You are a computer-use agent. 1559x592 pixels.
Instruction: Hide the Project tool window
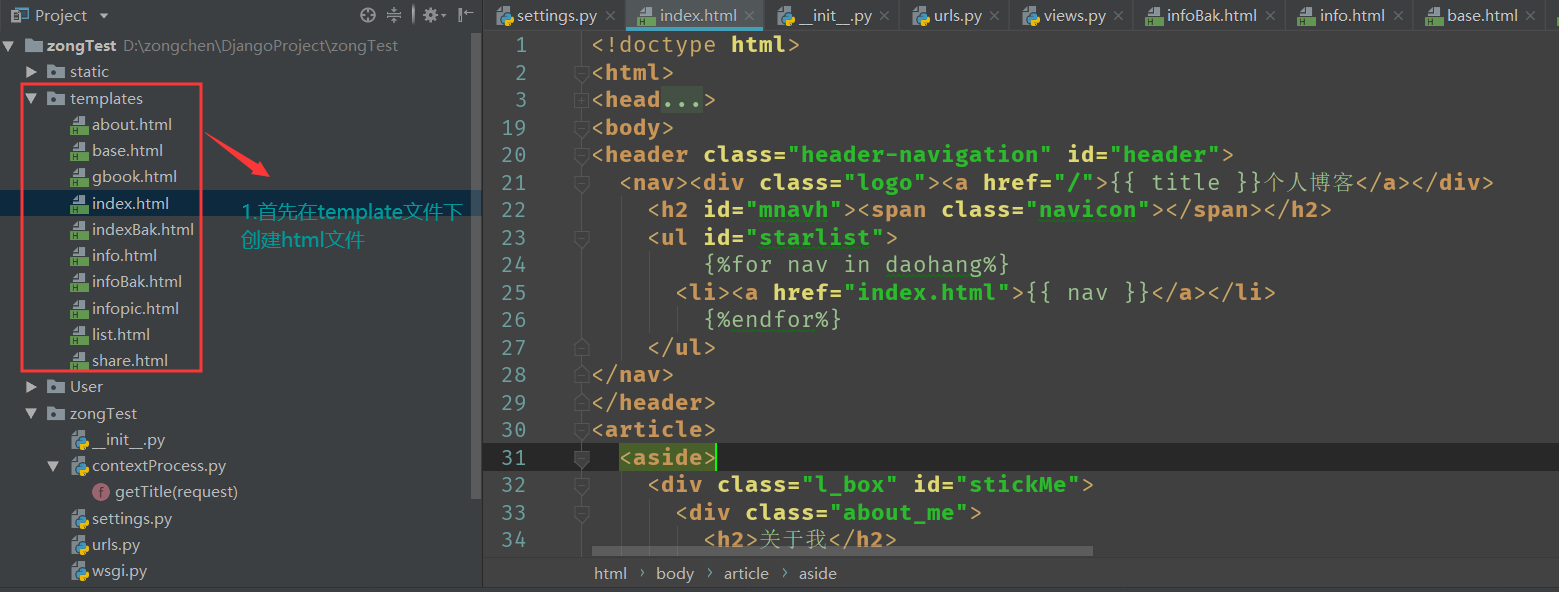pos(466,15)
